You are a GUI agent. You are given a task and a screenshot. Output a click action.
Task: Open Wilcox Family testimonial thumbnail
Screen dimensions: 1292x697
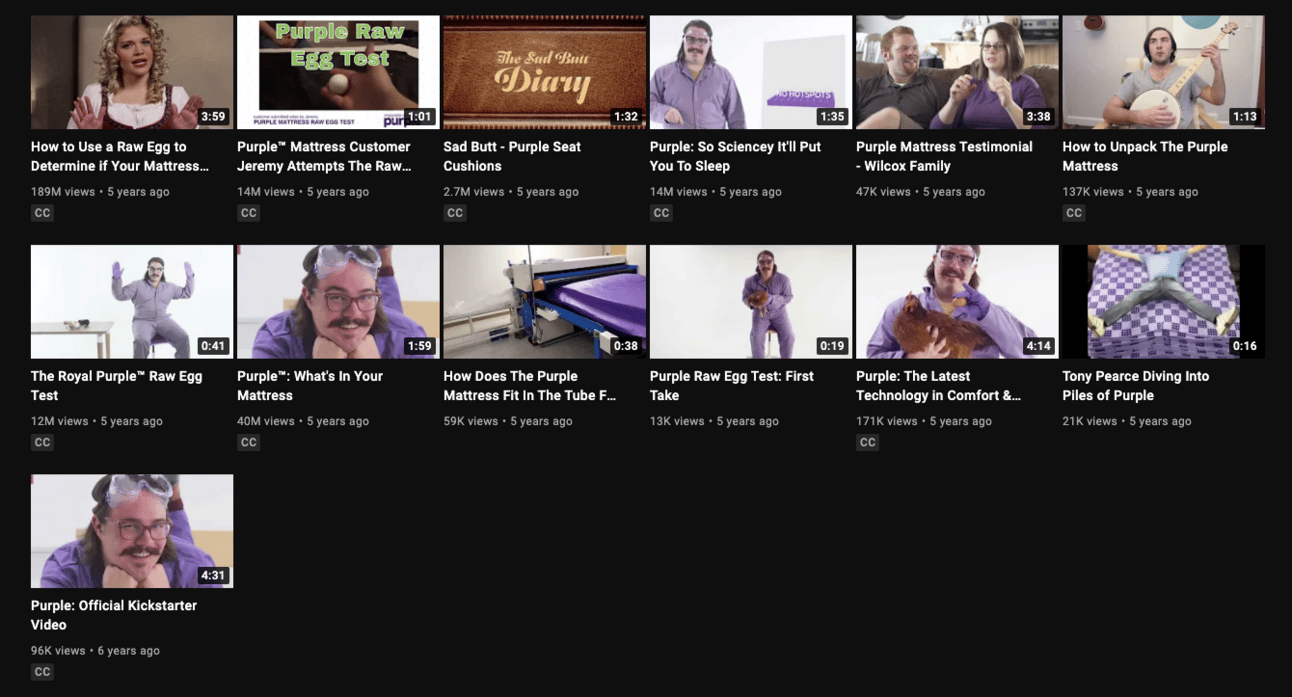tap(957, 72)
